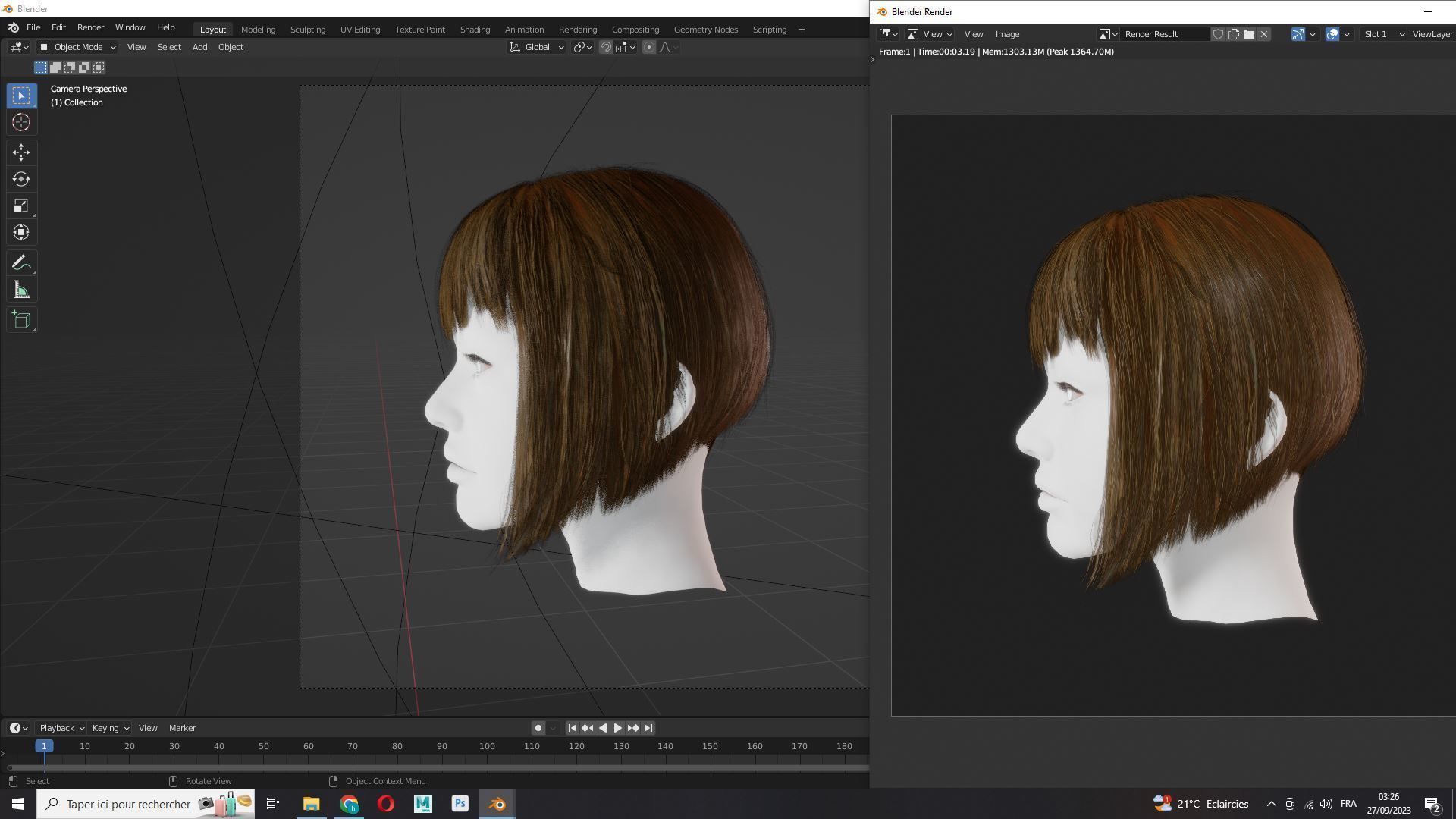Select the Scale tool
Image resolution: width=1456 pixels, height=819 pixels.
tap(21, 206)
